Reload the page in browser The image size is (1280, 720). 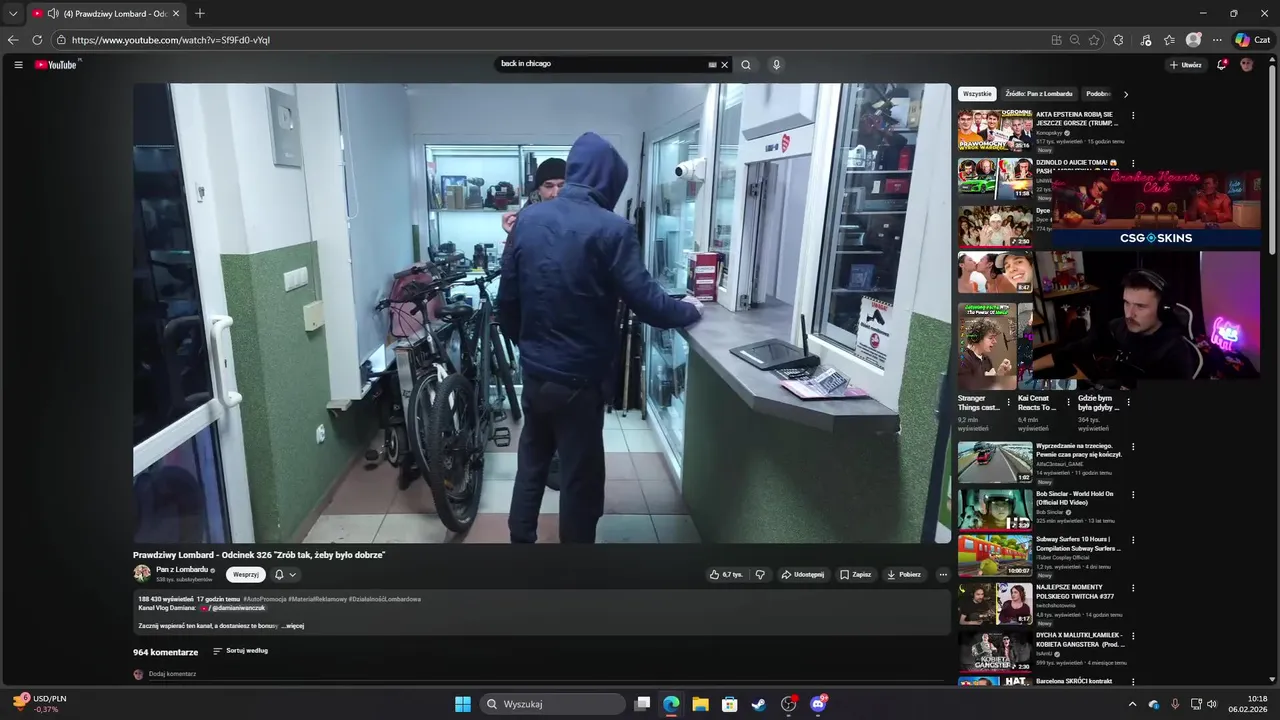point(37,40)
